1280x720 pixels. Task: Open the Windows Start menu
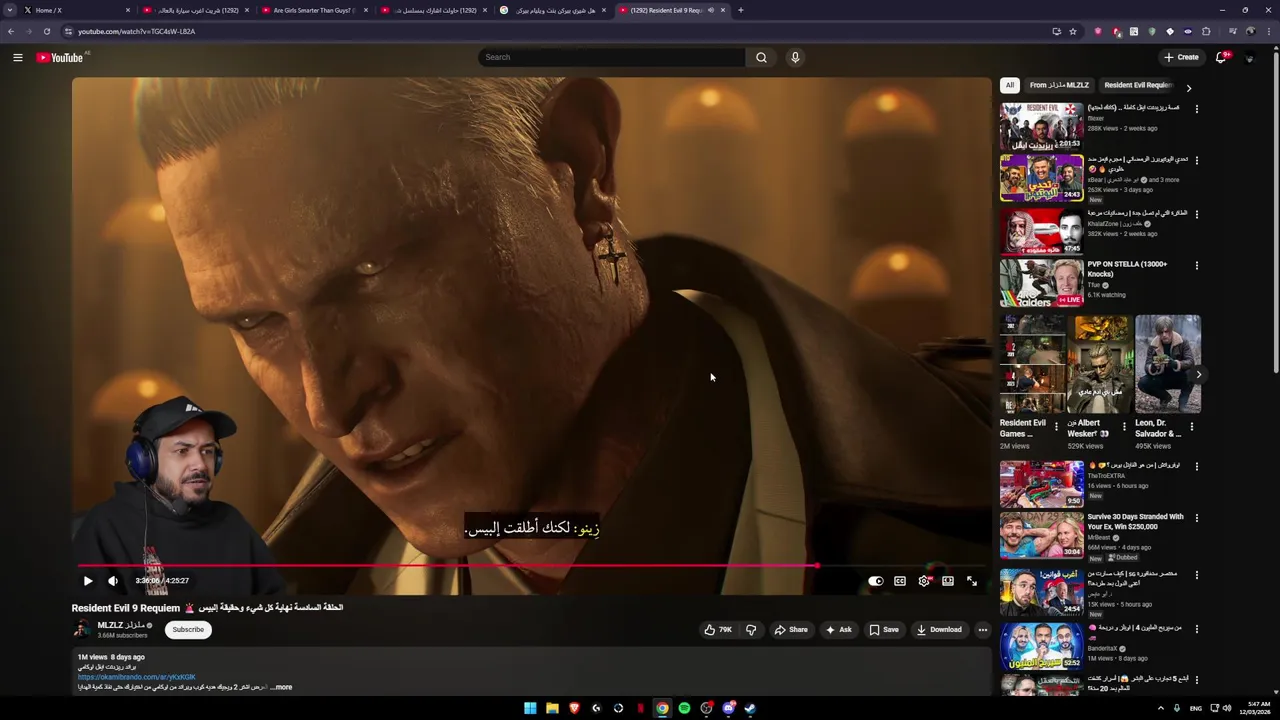530,708
